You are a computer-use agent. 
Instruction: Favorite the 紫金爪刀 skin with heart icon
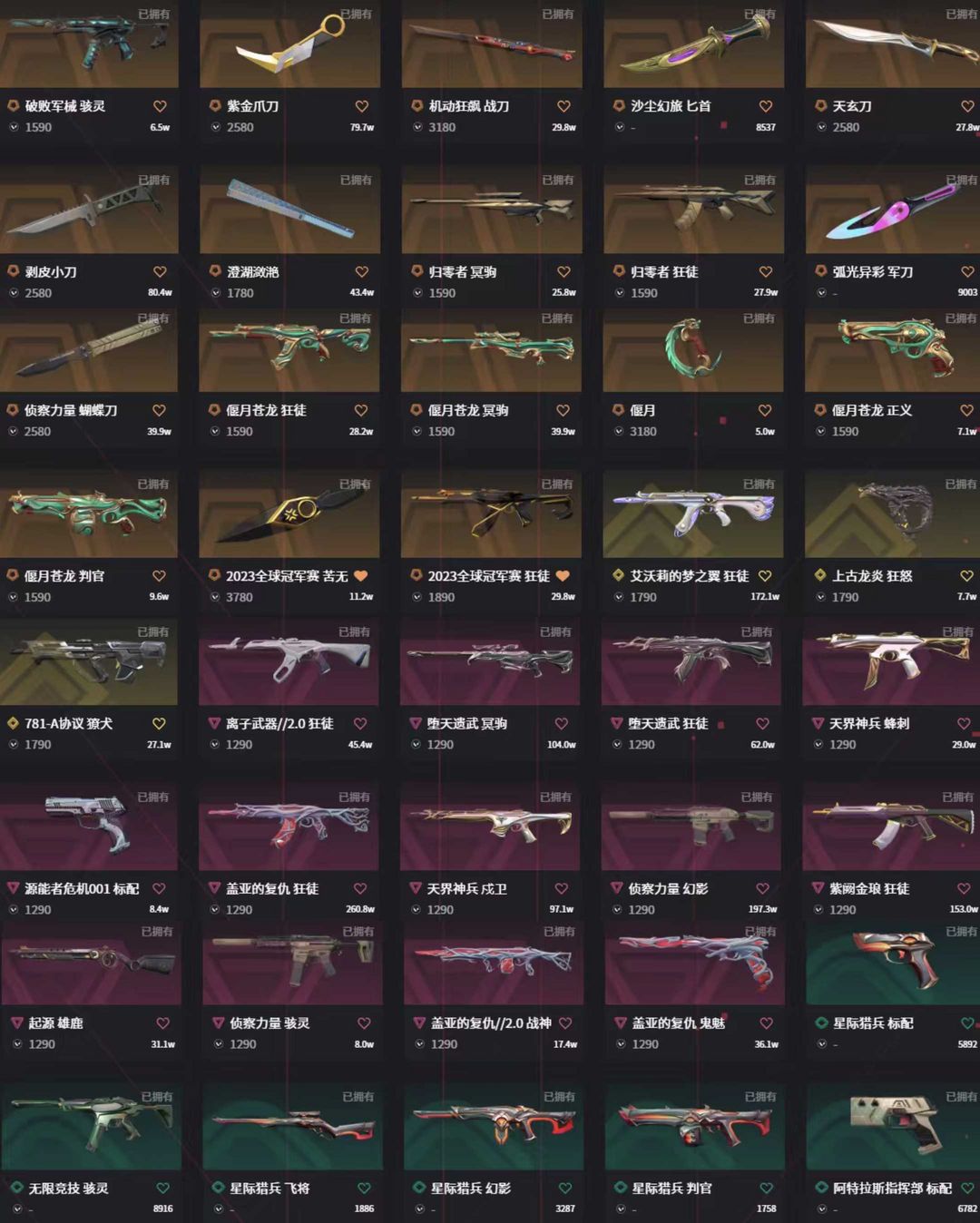click(361, 106)
